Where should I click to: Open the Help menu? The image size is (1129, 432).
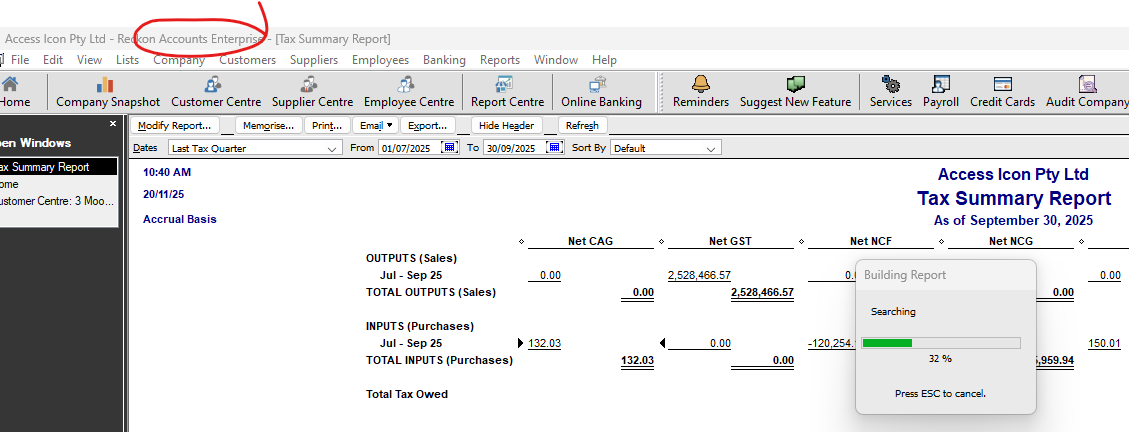coord(604,60)
